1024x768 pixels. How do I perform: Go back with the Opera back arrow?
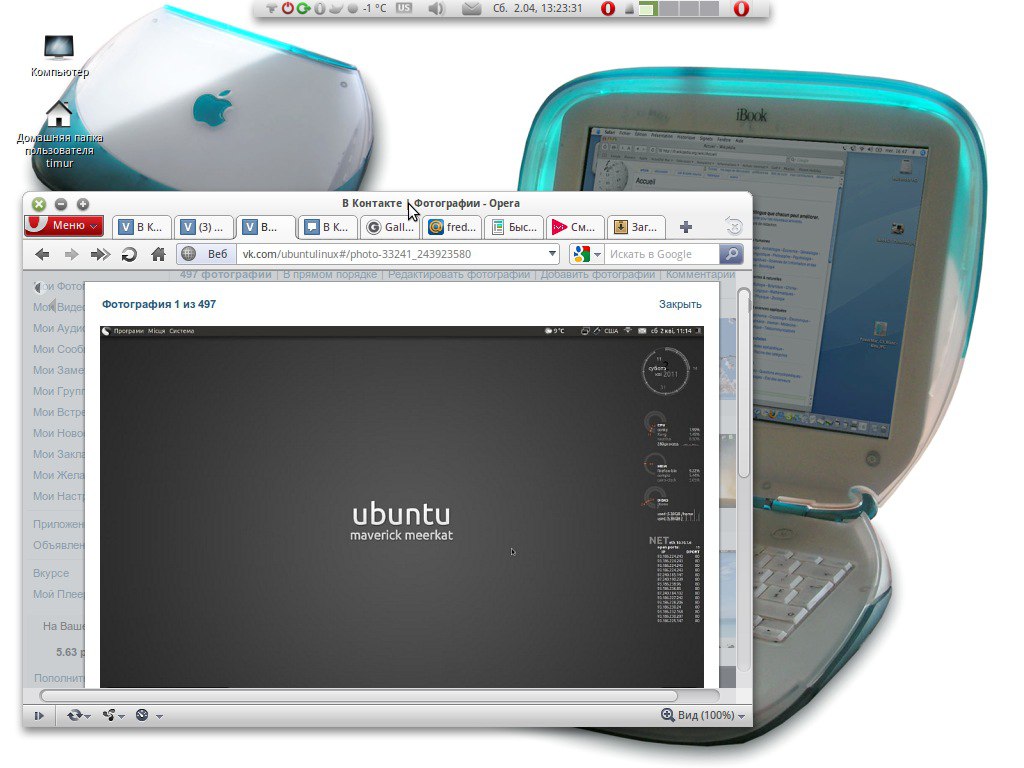tap(42, 254)
